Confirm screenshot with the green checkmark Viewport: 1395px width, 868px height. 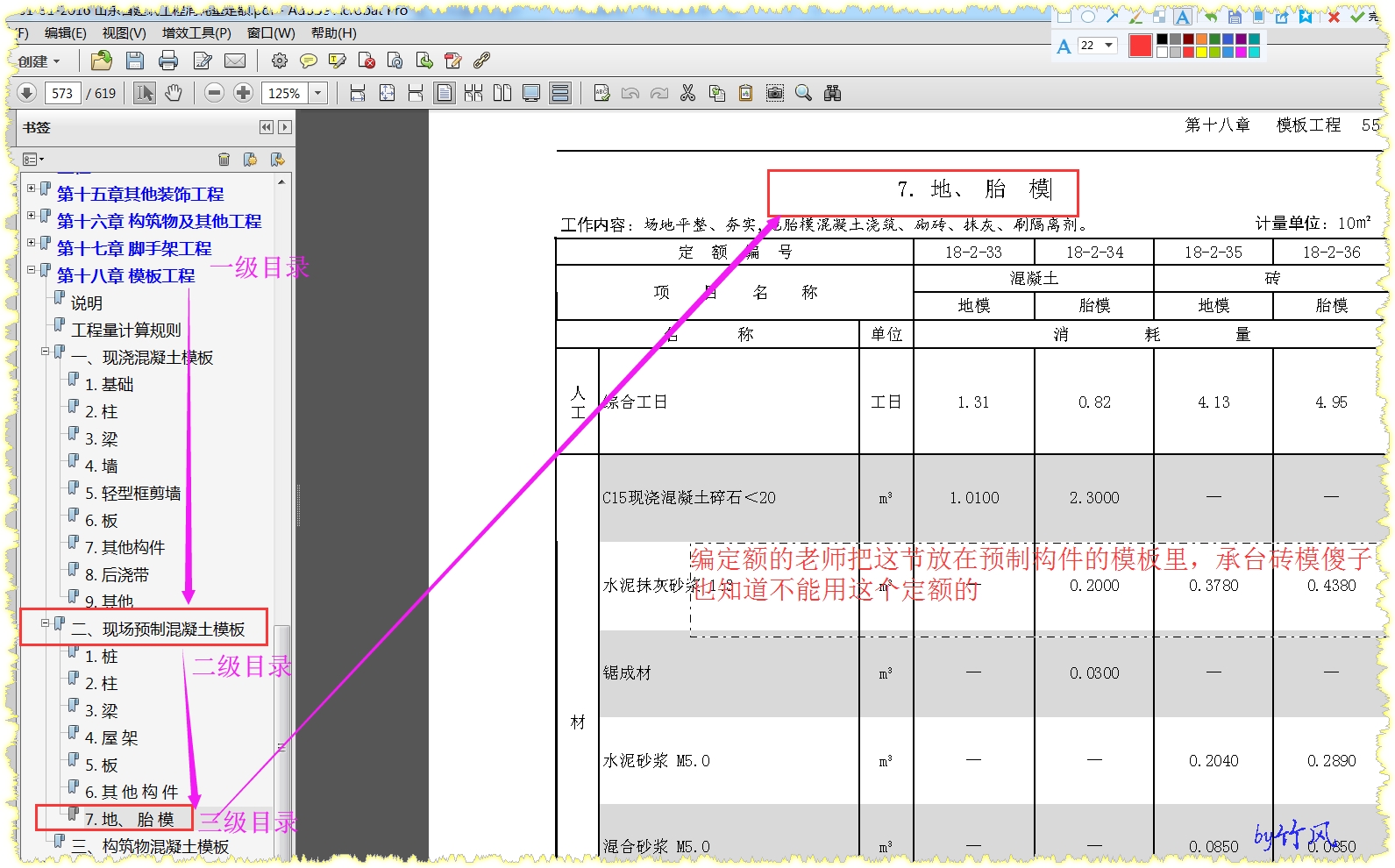(1357, 17)
